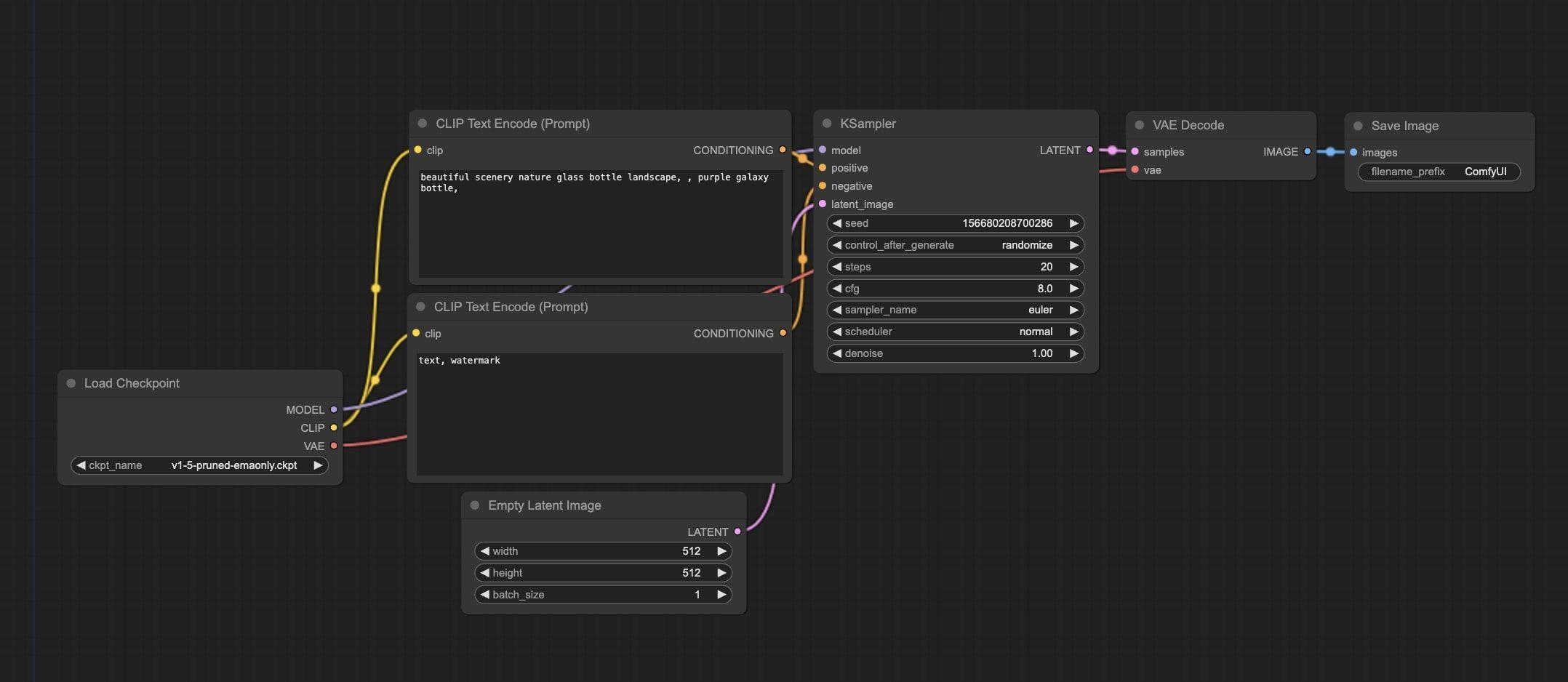1568x682 pixels.
Task: Increase denoise with right arrow
Action: pyautogui.click(x=1073, y=353)
